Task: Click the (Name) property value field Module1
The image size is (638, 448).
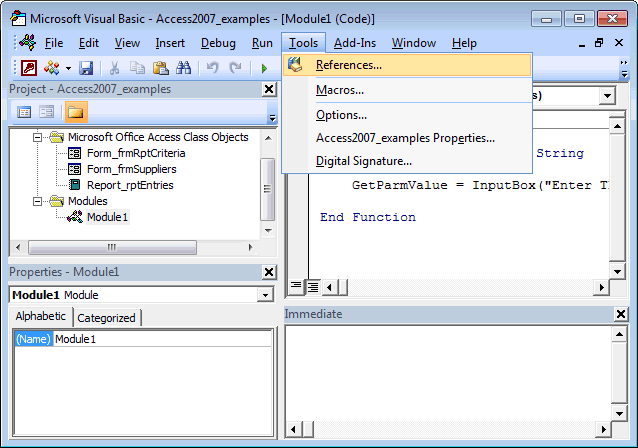Action: coord(162,339)
